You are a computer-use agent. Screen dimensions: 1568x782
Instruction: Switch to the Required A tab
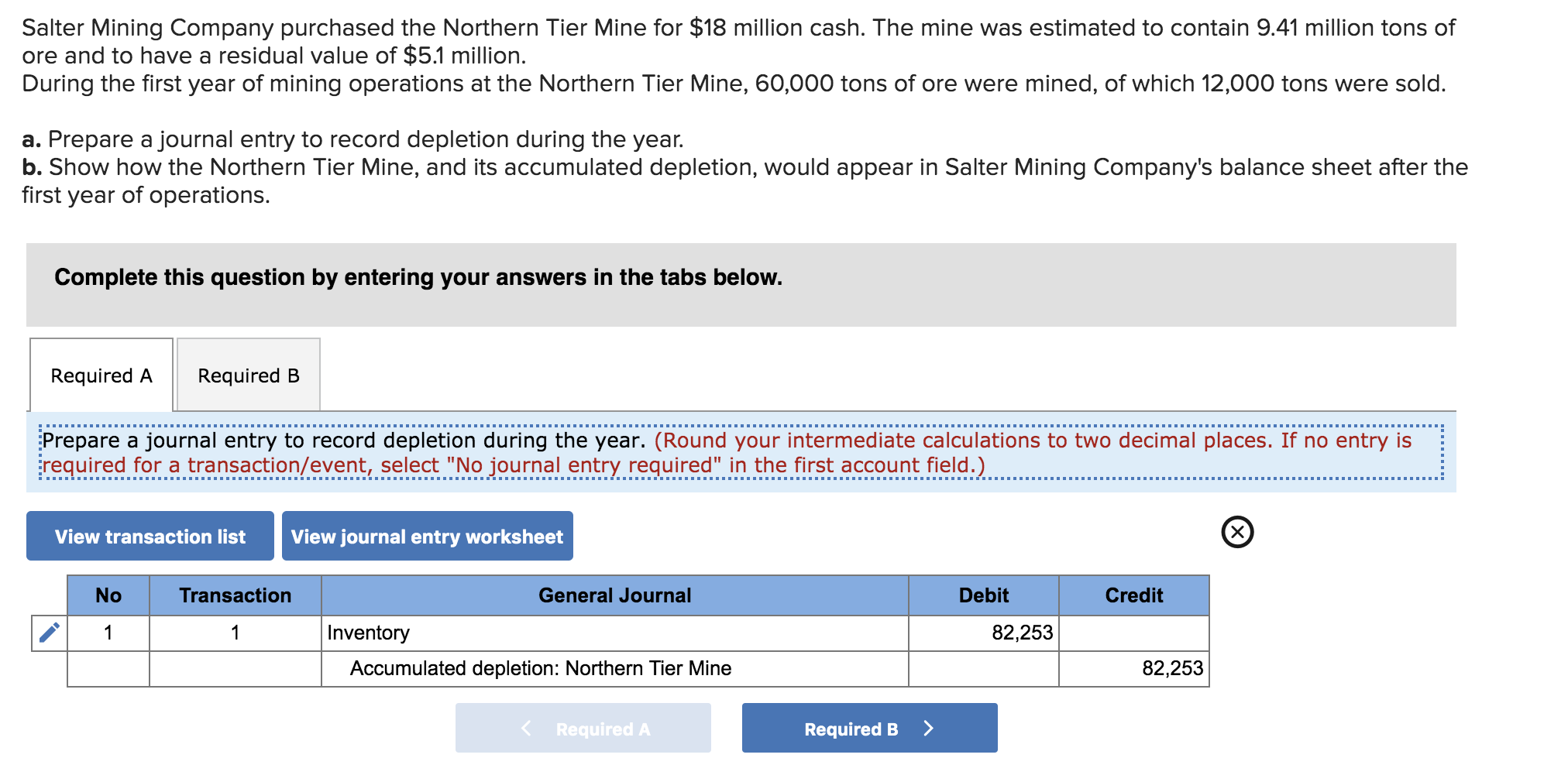[x=100, y=375]
